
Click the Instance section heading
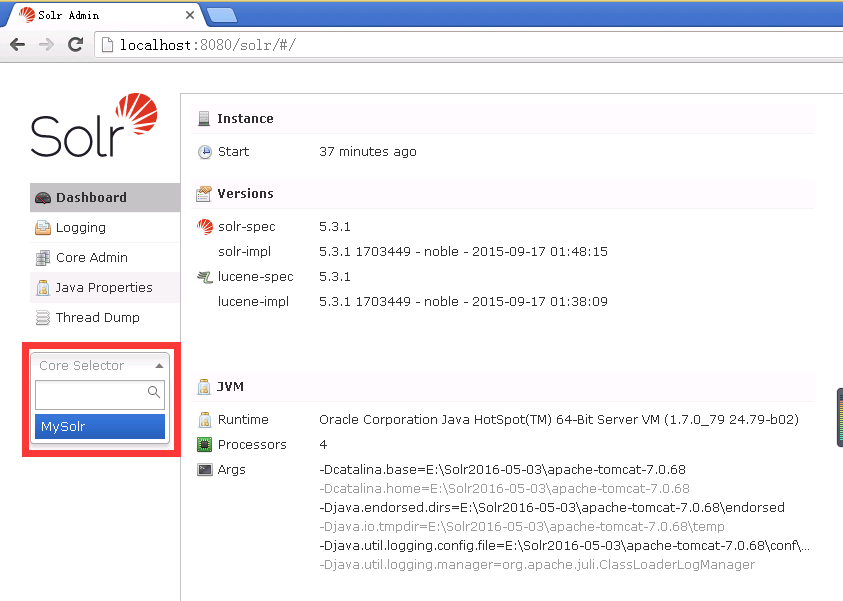tap(245, 119)
